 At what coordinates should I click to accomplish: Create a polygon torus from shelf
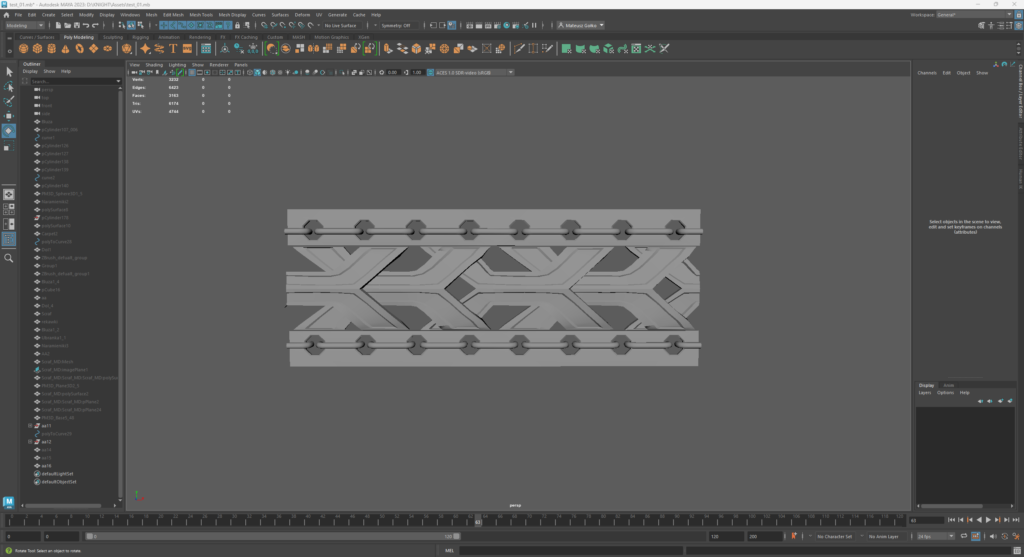tap(80, 49)
